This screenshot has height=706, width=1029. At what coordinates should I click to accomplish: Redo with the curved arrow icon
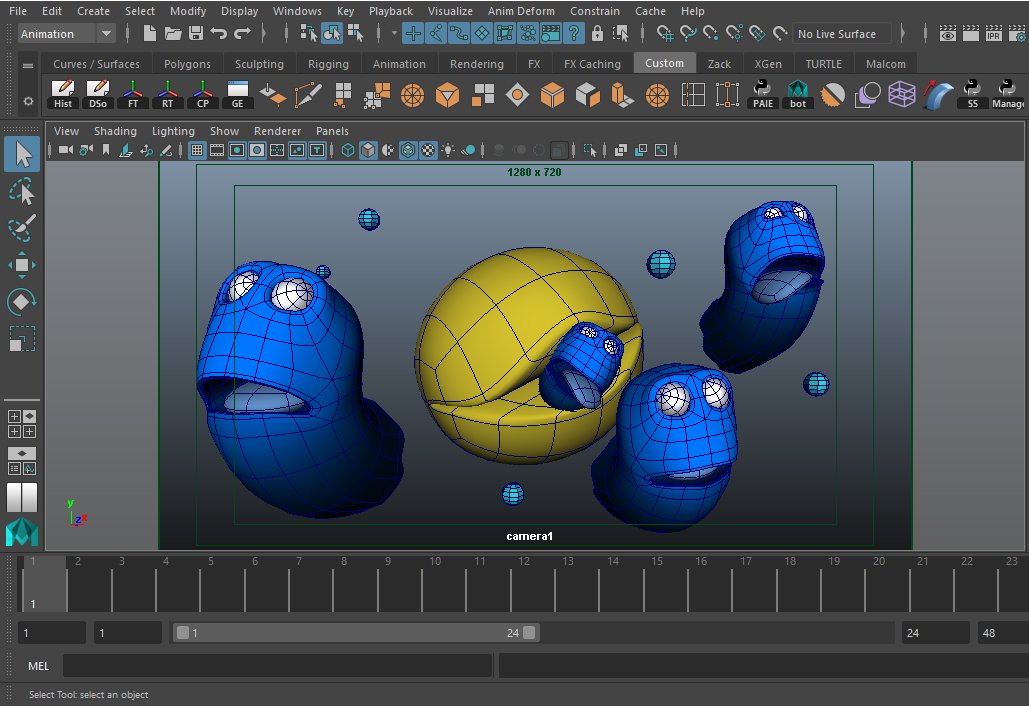coord(242,33)
